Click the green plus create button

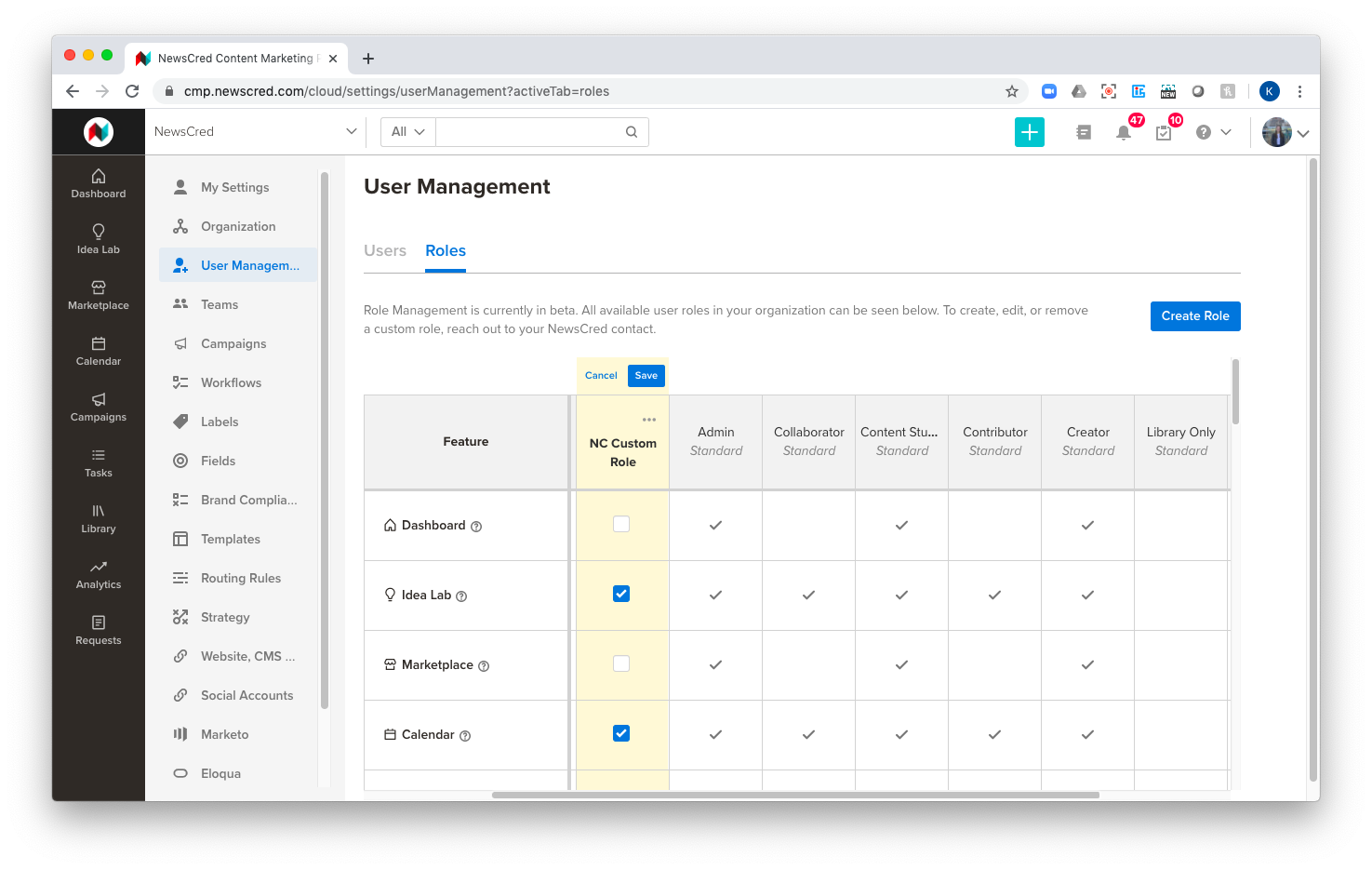(1030, 132)
